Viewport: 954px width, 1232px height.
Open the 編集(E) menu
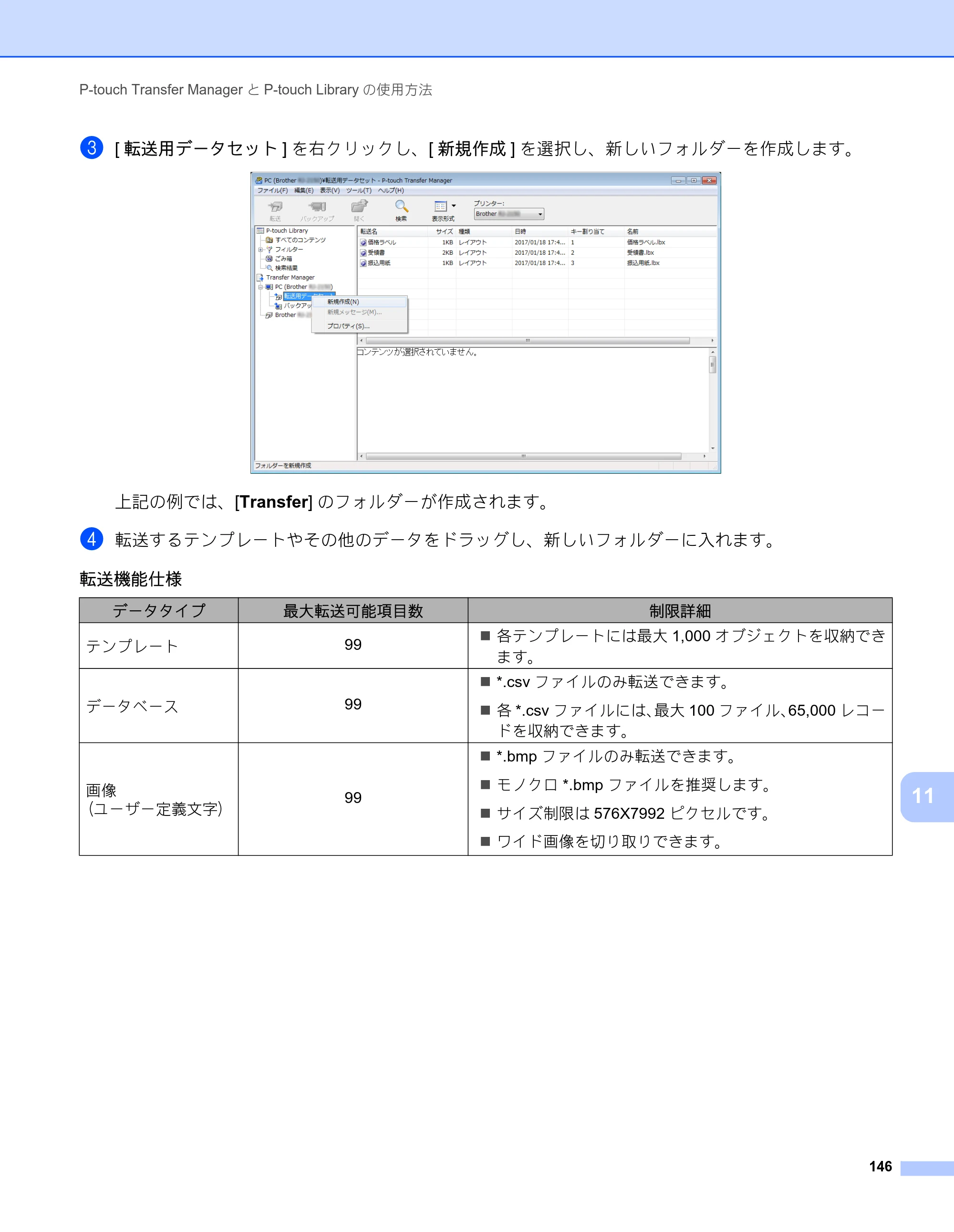pyautogui.click(x=304, y=191)
